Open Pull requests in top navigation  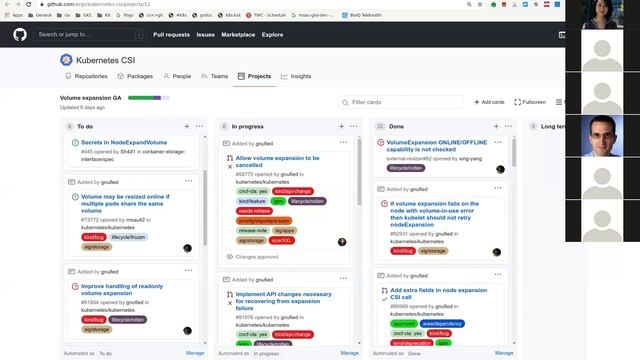pos(171,35)
